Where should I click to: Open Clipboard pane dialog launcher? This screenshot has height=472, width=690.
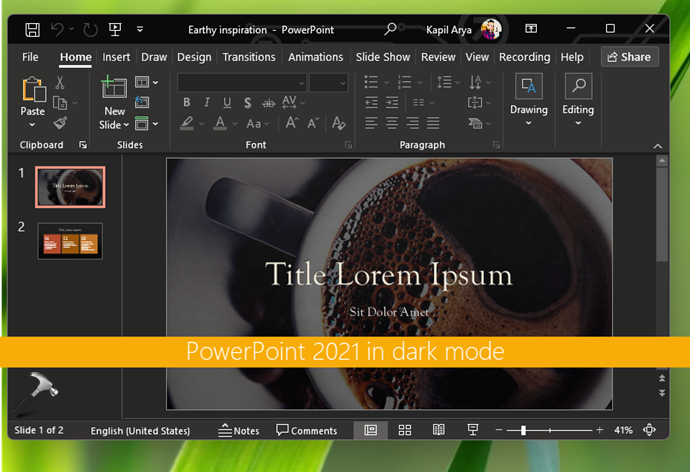[83, 145]
